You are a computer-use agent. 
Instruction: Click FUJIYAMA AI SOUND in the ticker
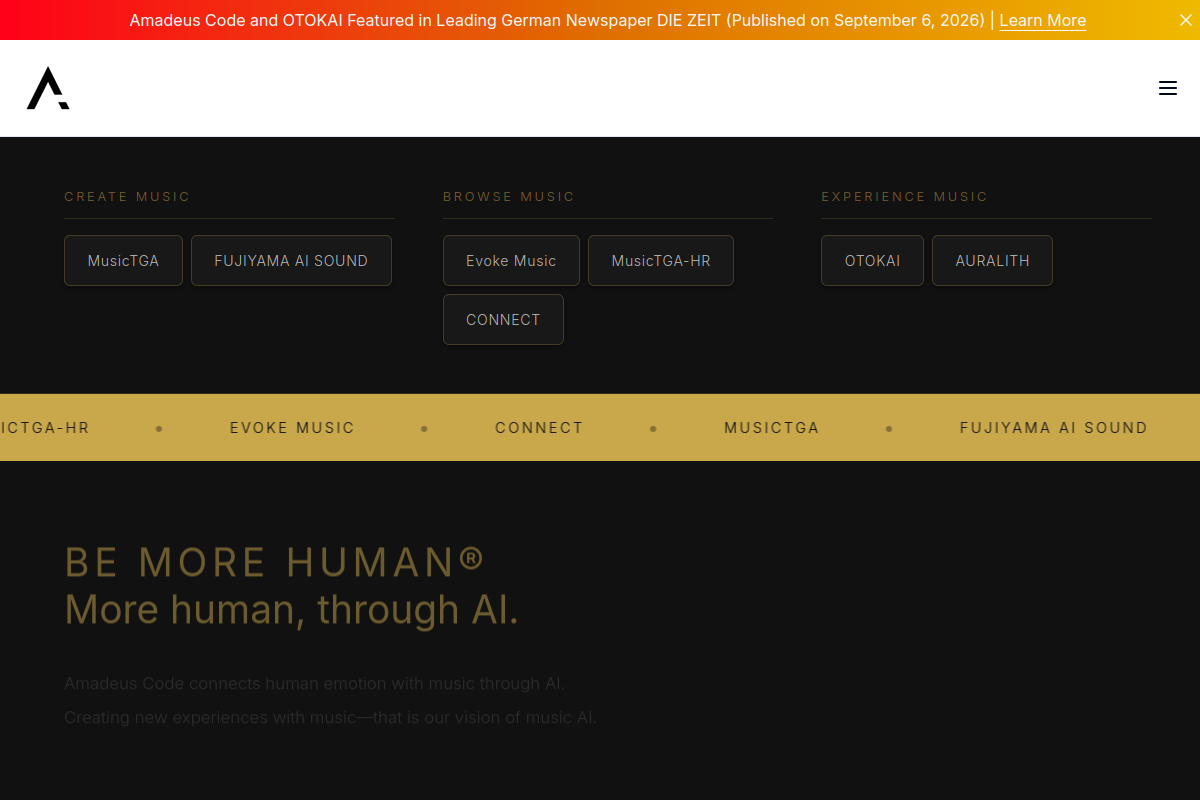[1054, 427]
